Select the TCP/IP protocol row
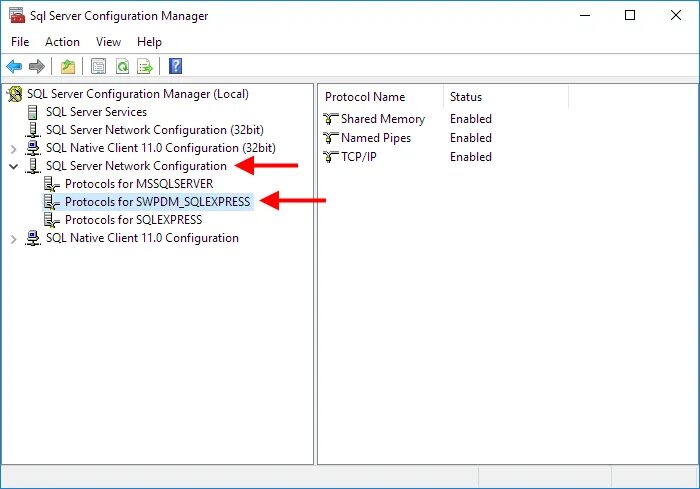The height and width of the screenshot is (489, 700). click(359, 157)
